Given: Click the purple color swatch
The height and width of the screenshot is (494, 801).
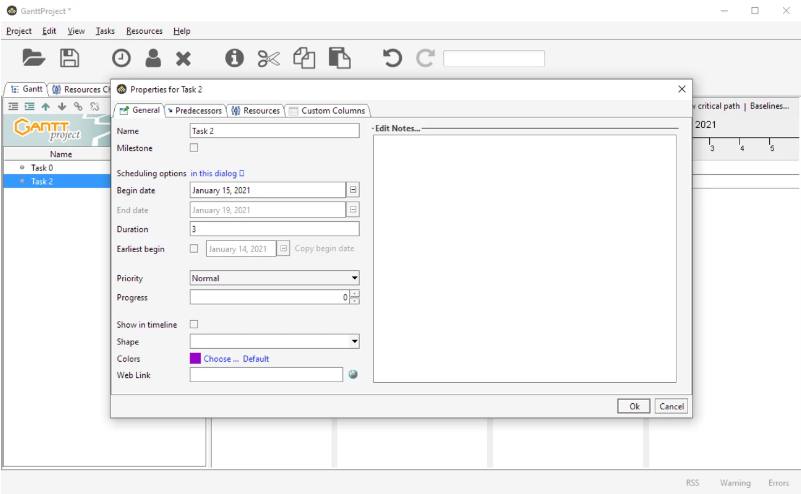Looking at the screenshot, I should click(195, 358).
